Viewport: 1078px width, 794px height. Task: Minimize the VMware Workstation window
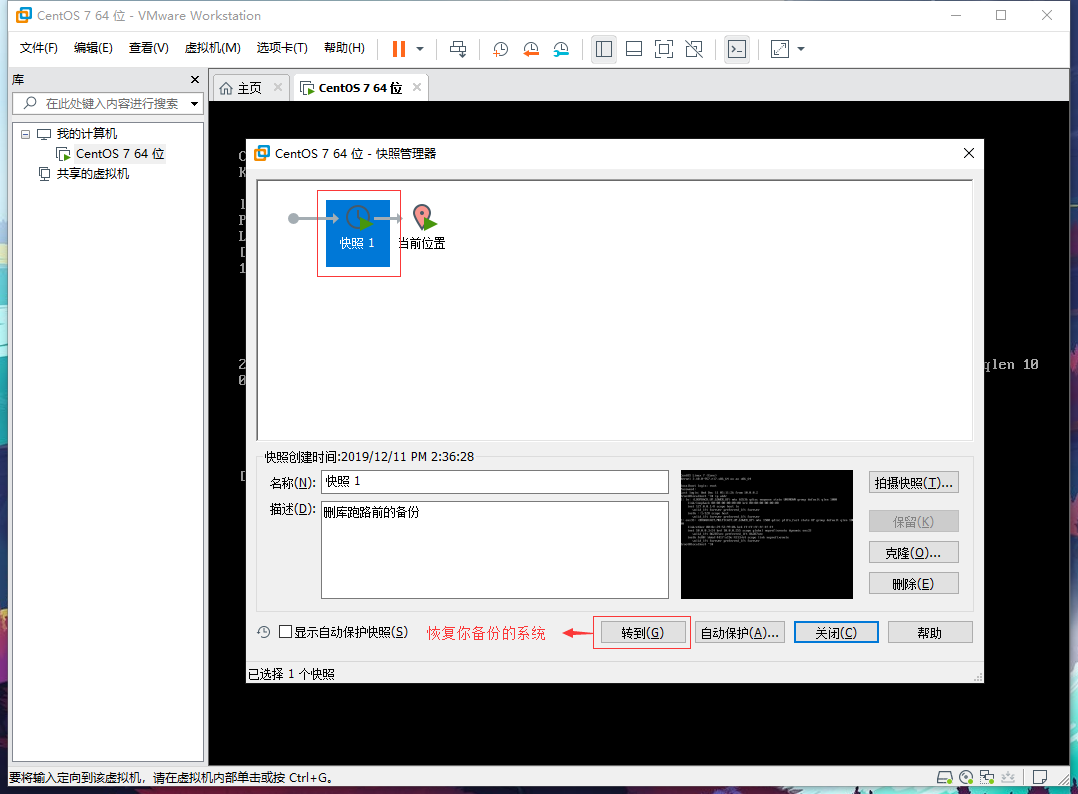tap(956, 15)
